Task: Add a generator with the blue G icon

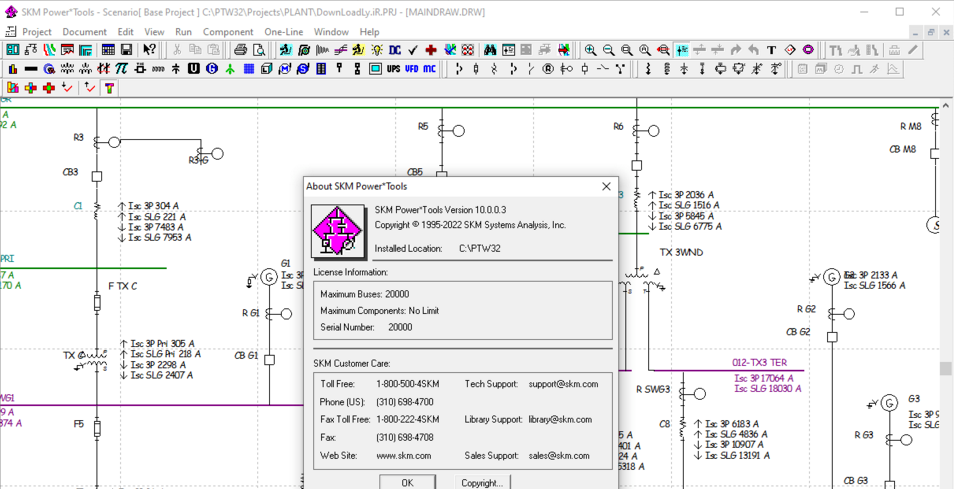Action: click(x=212, y=69)
